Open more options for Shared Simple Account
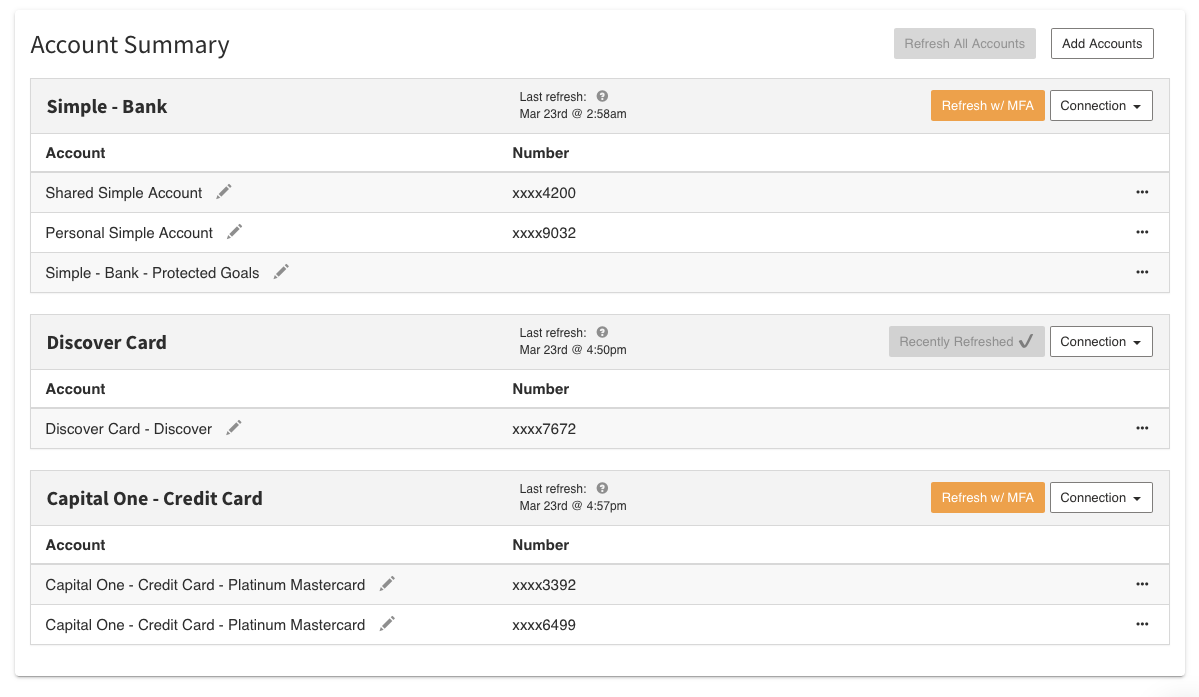The width and height of the screenshot is (1199, 697). [x=1142, y=192]
